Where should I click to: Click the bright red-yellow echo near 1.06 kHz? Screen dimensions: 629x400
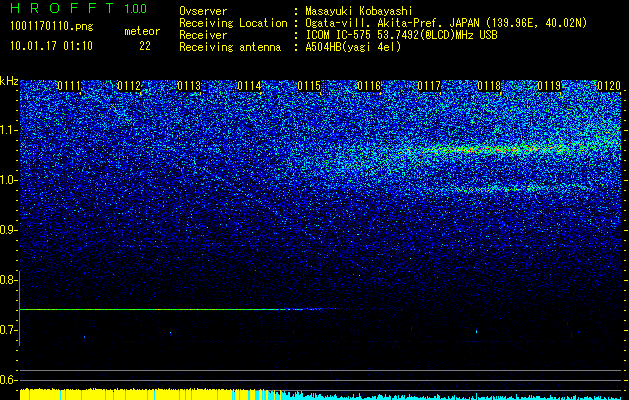point(491,150)
